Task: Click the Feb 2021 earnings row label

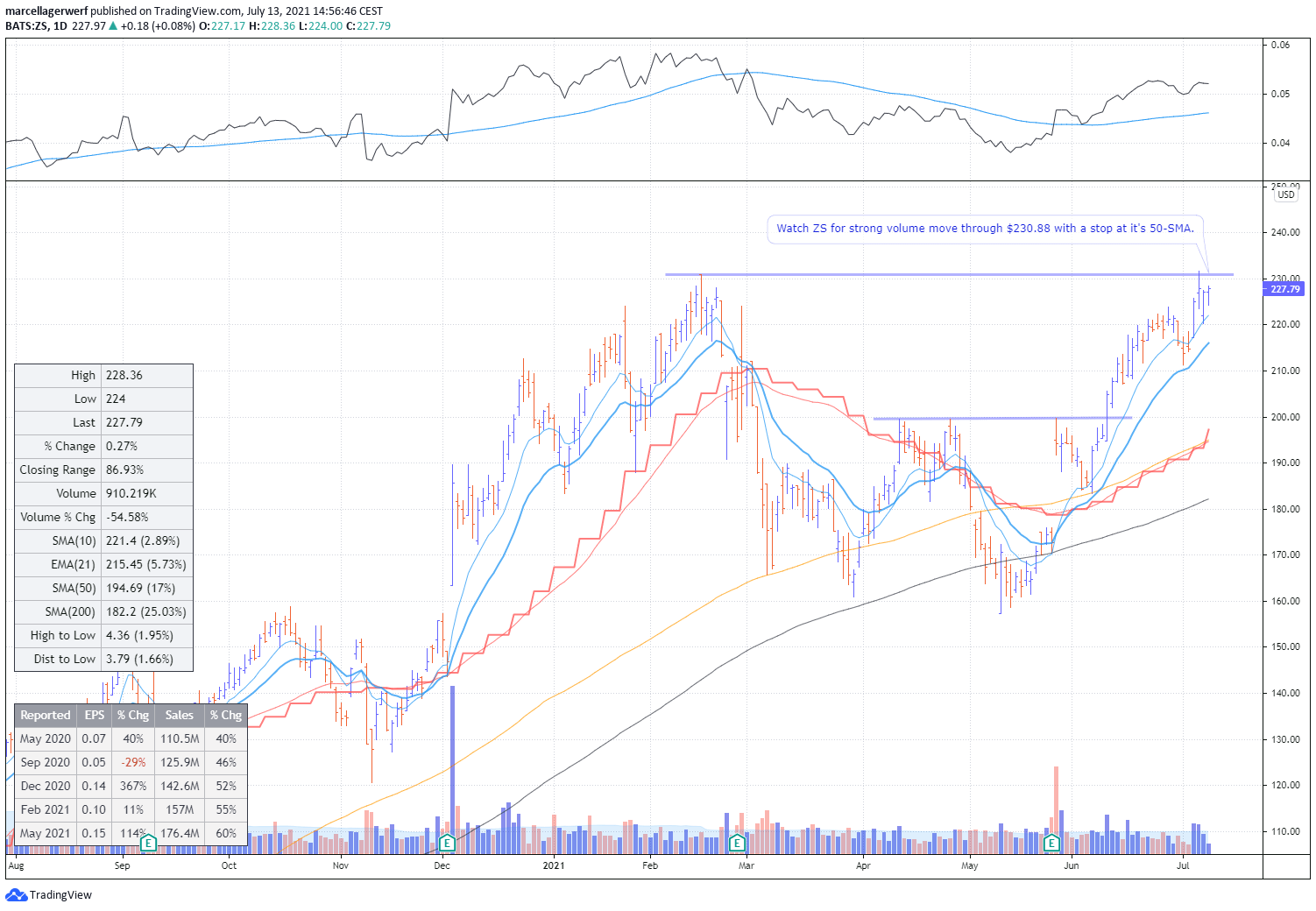Action: (x=46, y=809)
